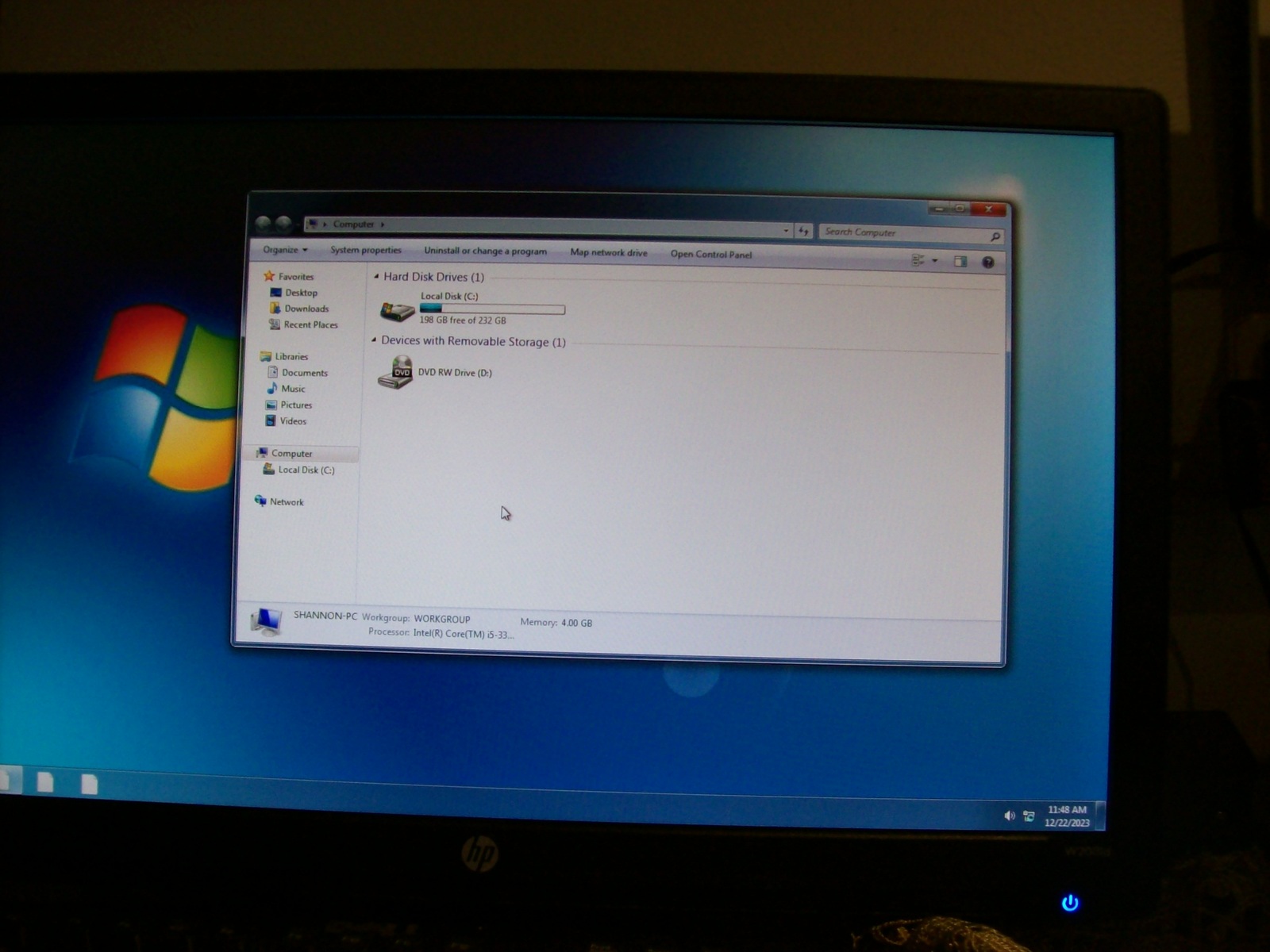
Task: Click the magnifier icon in the search box
Action: click(x=995, y=236)
